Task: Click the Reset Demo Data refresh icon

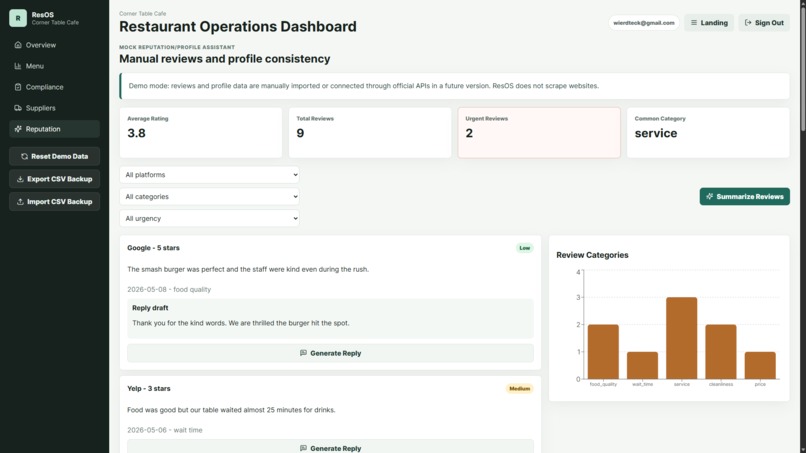Action: point(24,156)
